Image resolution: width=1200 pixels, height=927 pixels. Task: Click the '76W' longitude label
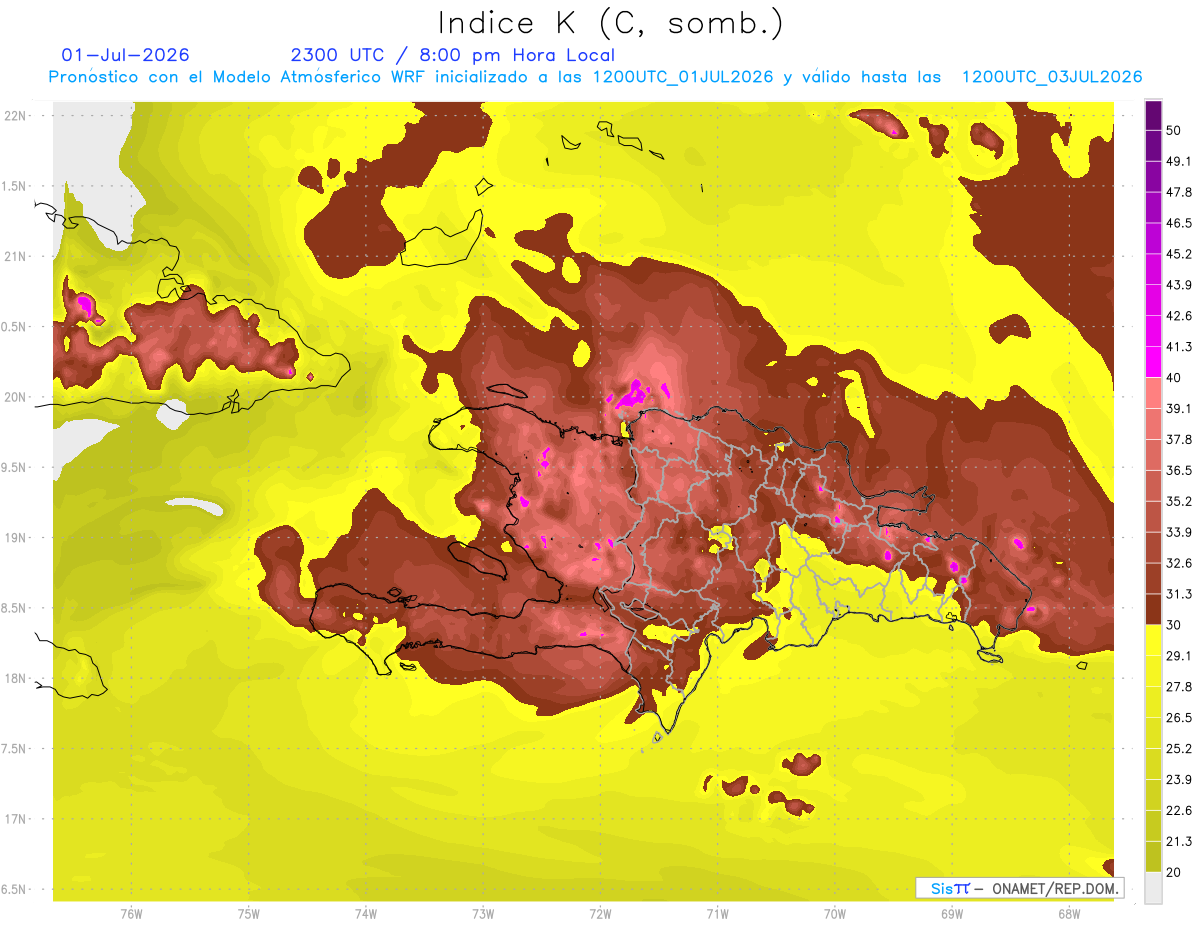131,914
